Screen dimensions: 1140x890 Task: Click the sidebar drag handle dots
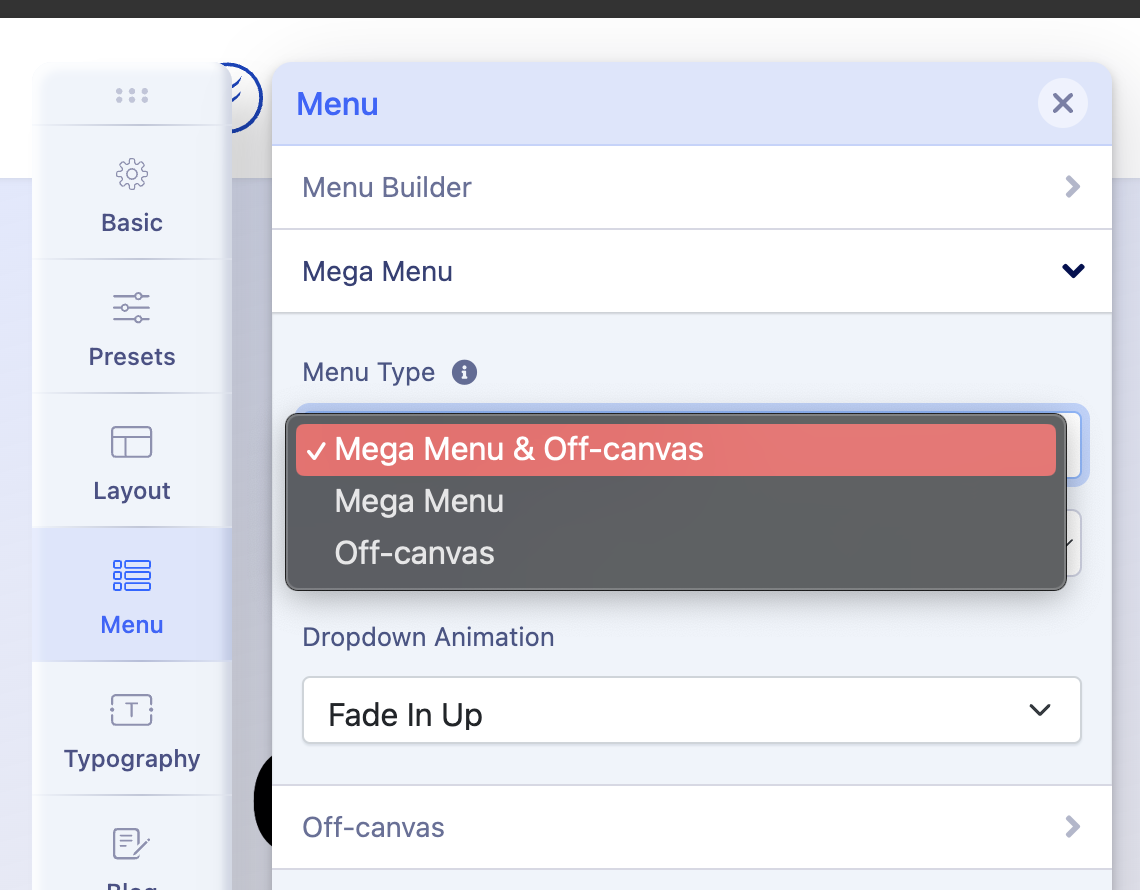pyautogui.click(x=132, y=96)
